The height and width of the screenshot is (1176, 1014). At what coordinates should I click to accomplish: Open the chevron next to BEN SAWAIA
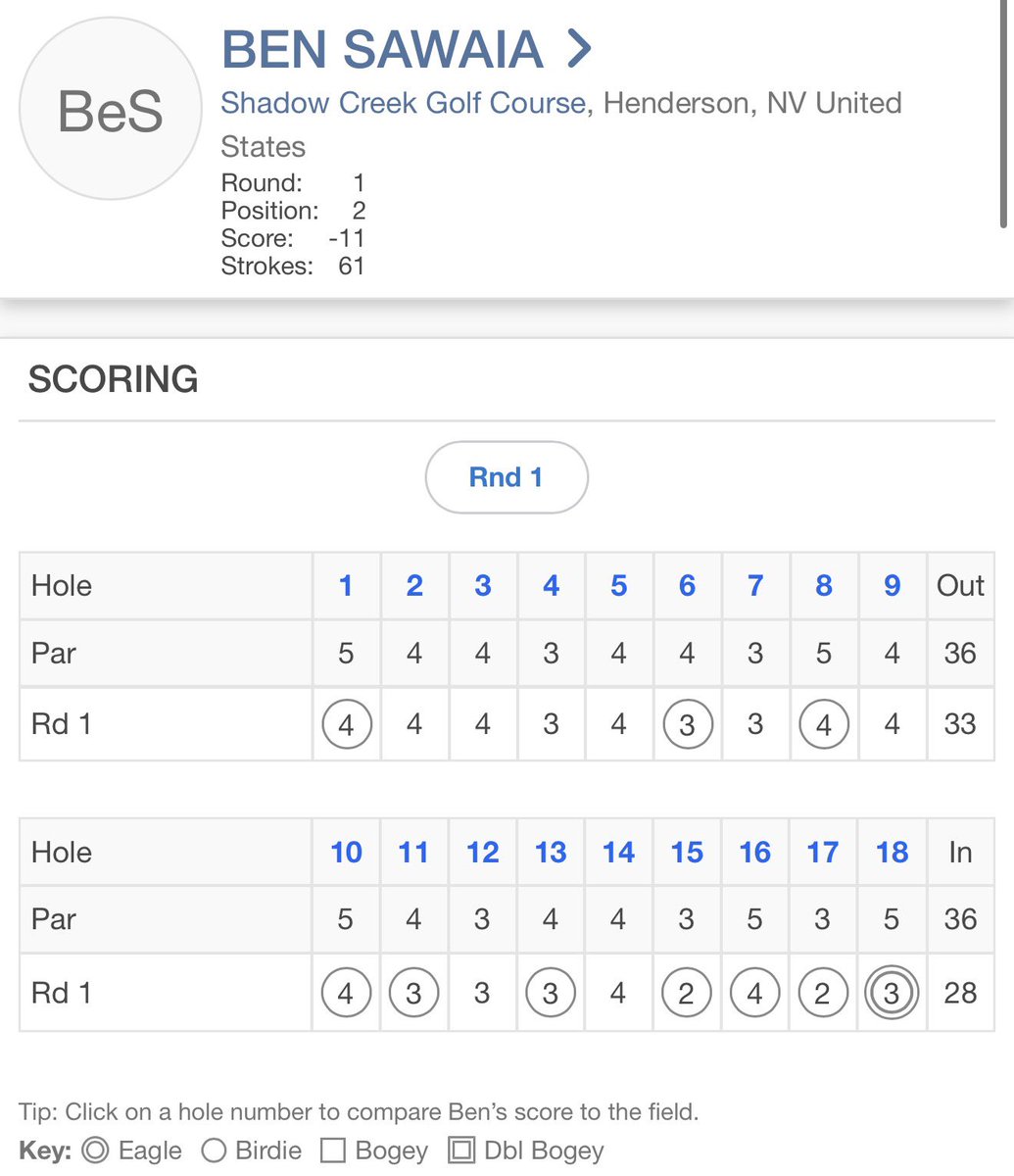click(x=579, y=49)
